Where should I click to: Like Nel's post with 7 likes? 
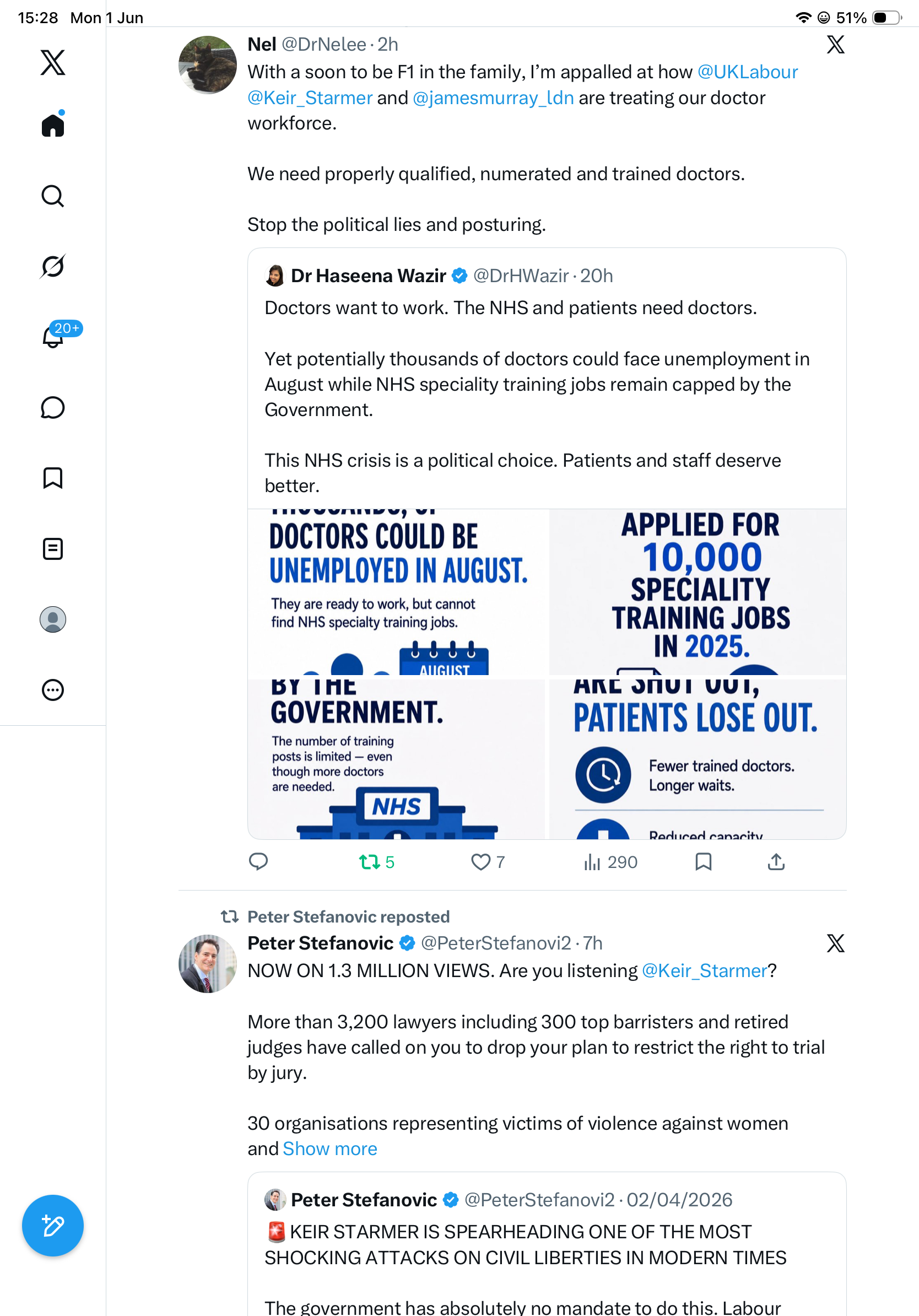click(488, 862)
